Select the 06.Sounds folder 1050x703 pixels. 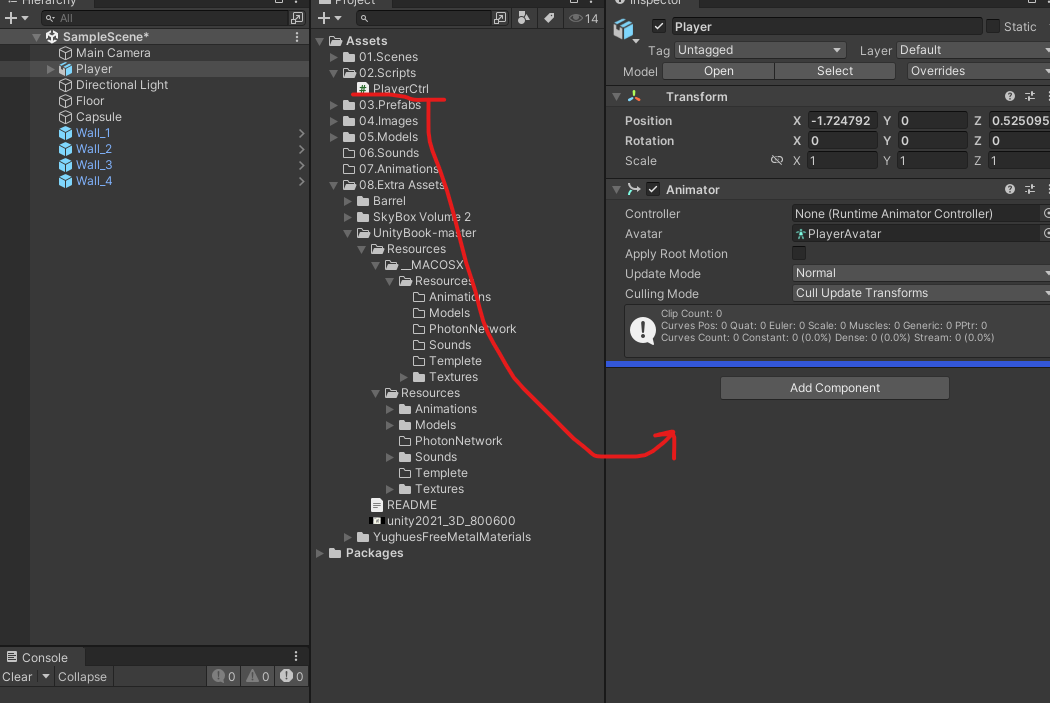pos(388,153)
